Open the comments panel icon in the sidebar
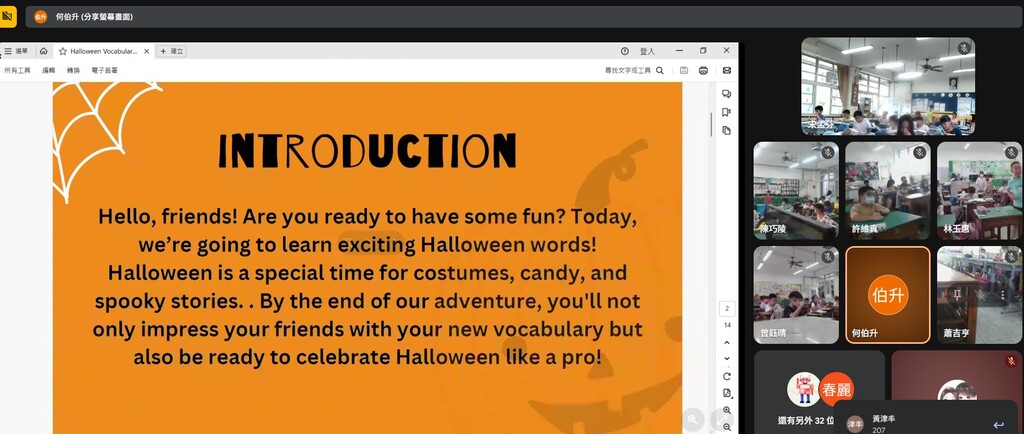Image resolution: width=1024 pixels, height=434 pixels. 727,94
